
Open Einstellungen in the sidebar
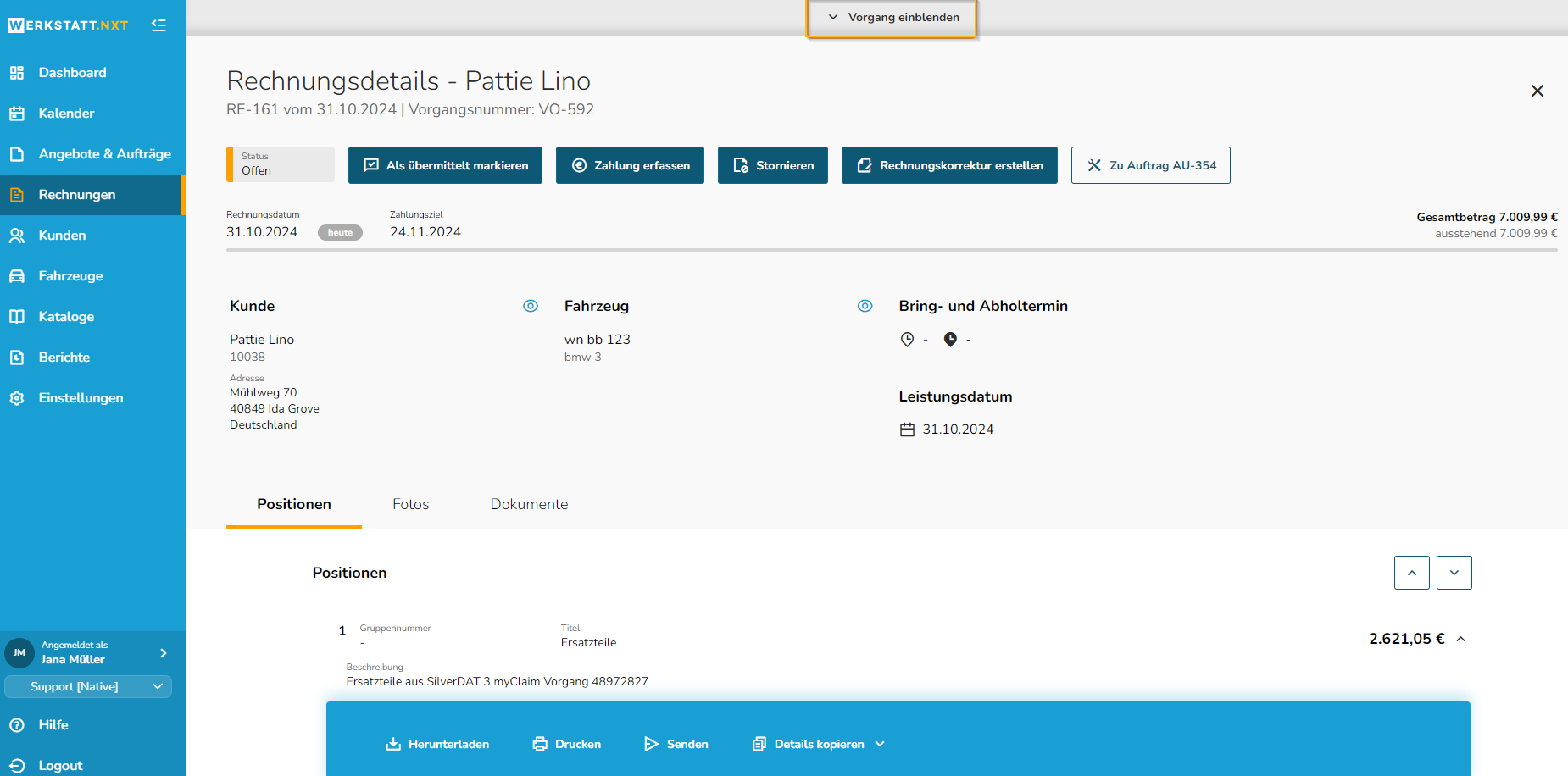coord(92,398)
